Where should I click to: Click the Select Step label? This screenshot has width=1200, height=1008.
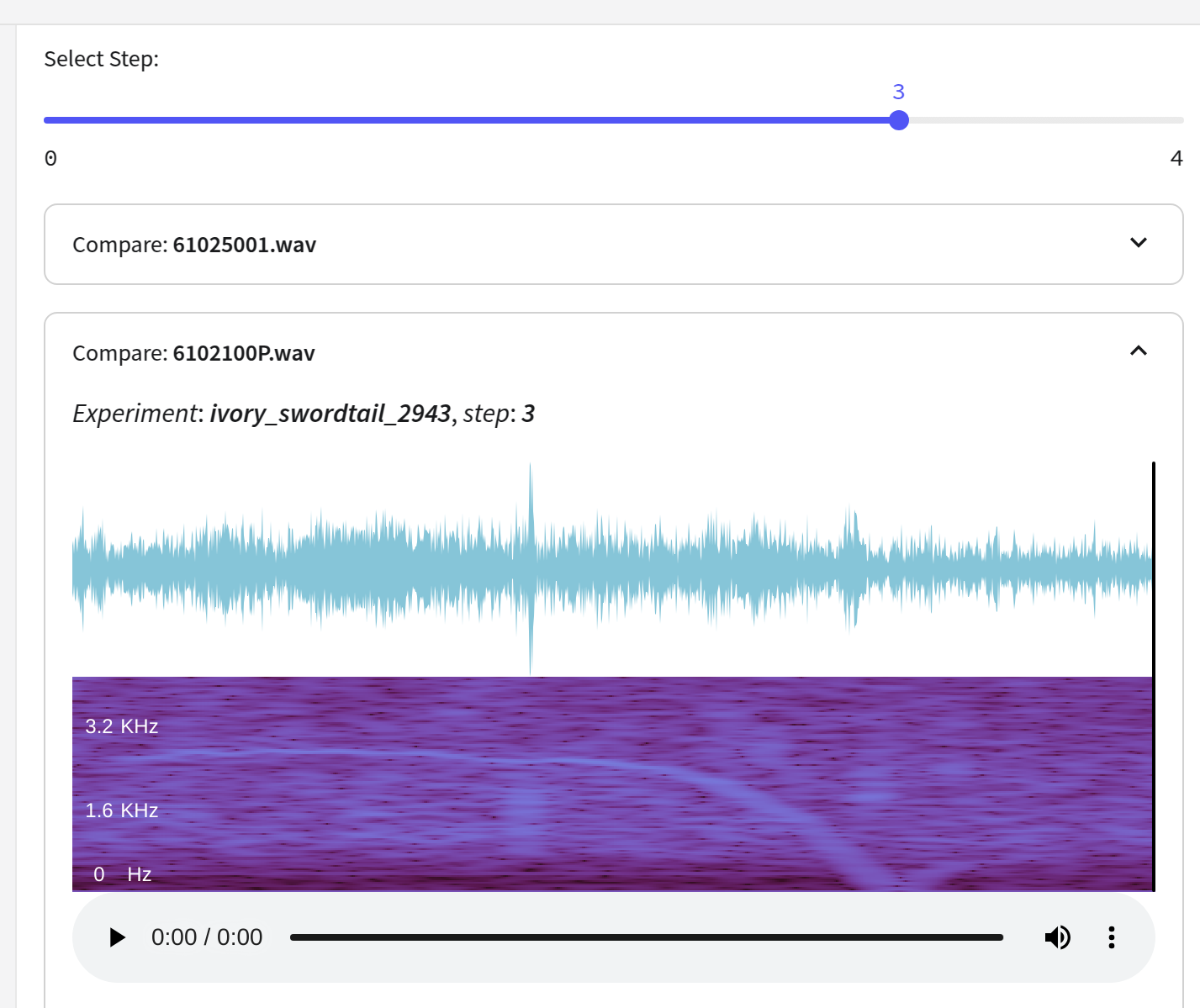[x=101, y=59]
